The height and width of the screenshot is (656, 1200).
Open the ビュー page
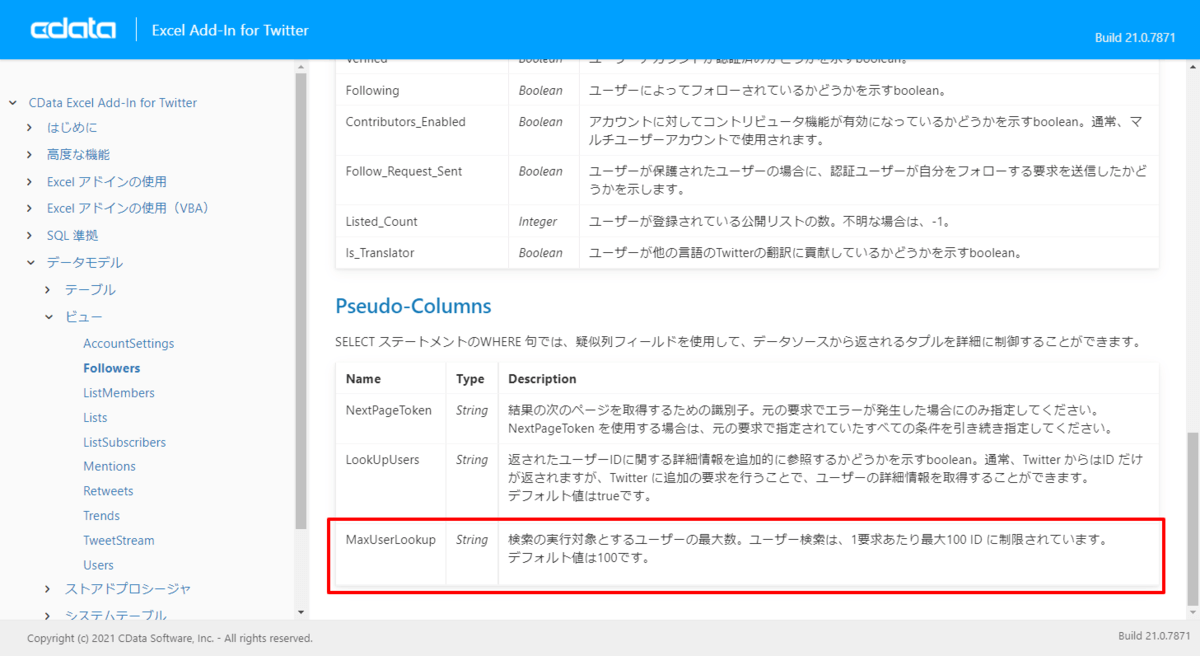(x=83, y=317)
